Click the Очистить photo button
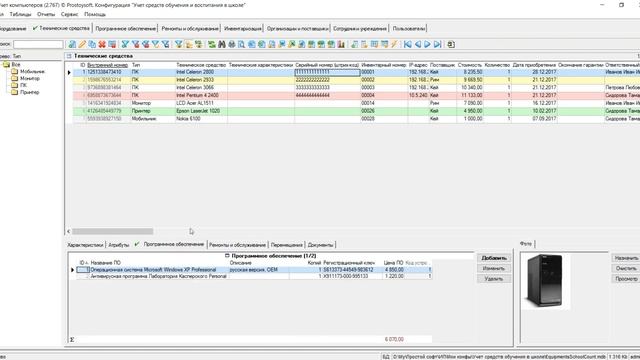 626,269
